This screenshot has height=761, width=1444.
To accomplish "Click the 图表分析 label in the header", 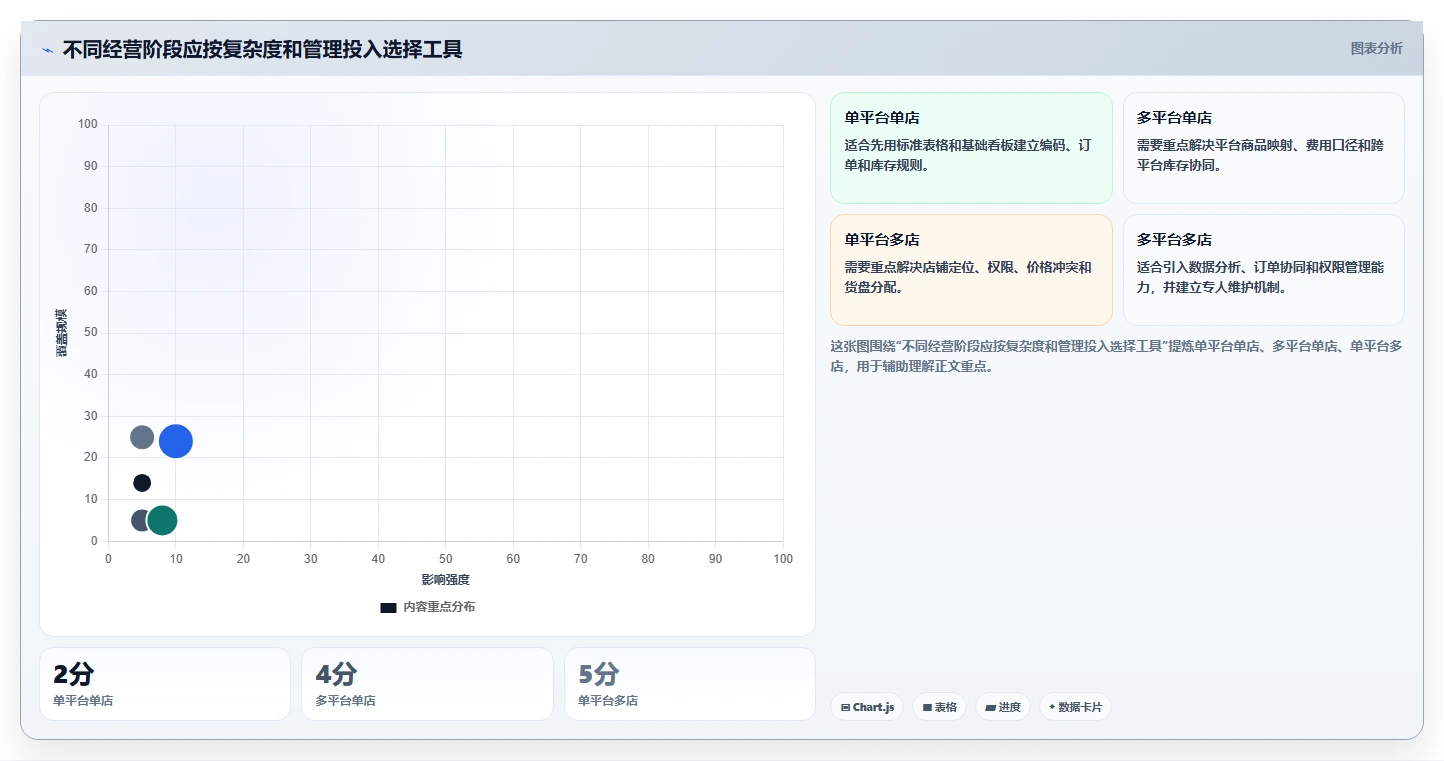I will pos(1376,48).
